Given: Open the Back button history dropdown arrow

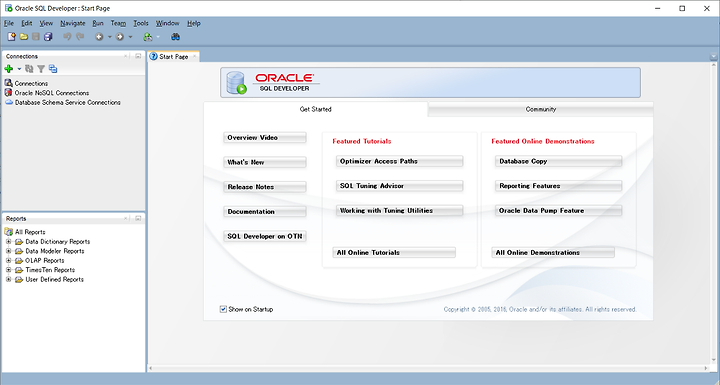Looking at the screenshot, I should pyautogui.click(x=109, y=37).
